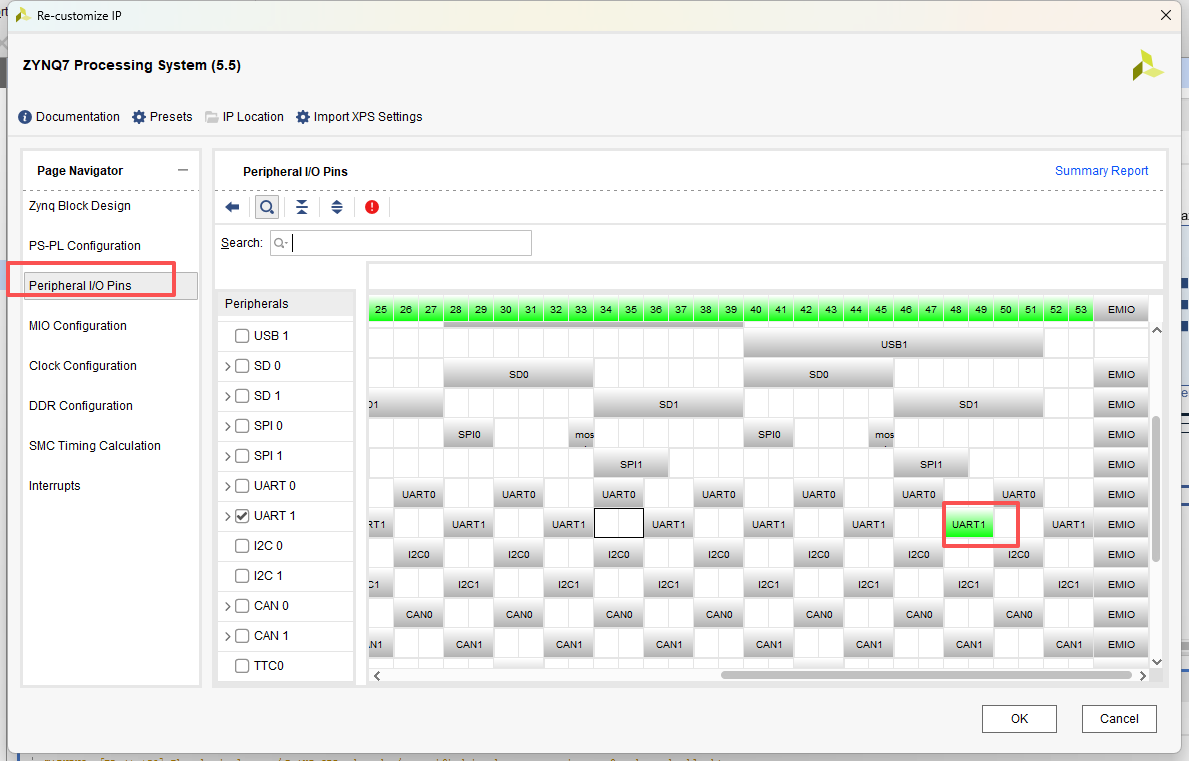Click the magnifier inside Search field

pyautogui.click(x=280, y=243)
